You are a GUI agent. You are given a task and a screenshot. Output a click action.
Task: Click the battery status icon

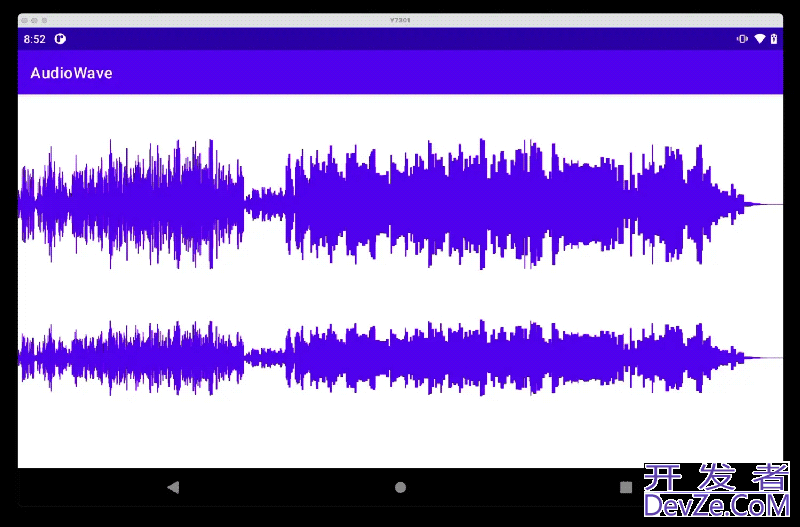tap(773, 39)
